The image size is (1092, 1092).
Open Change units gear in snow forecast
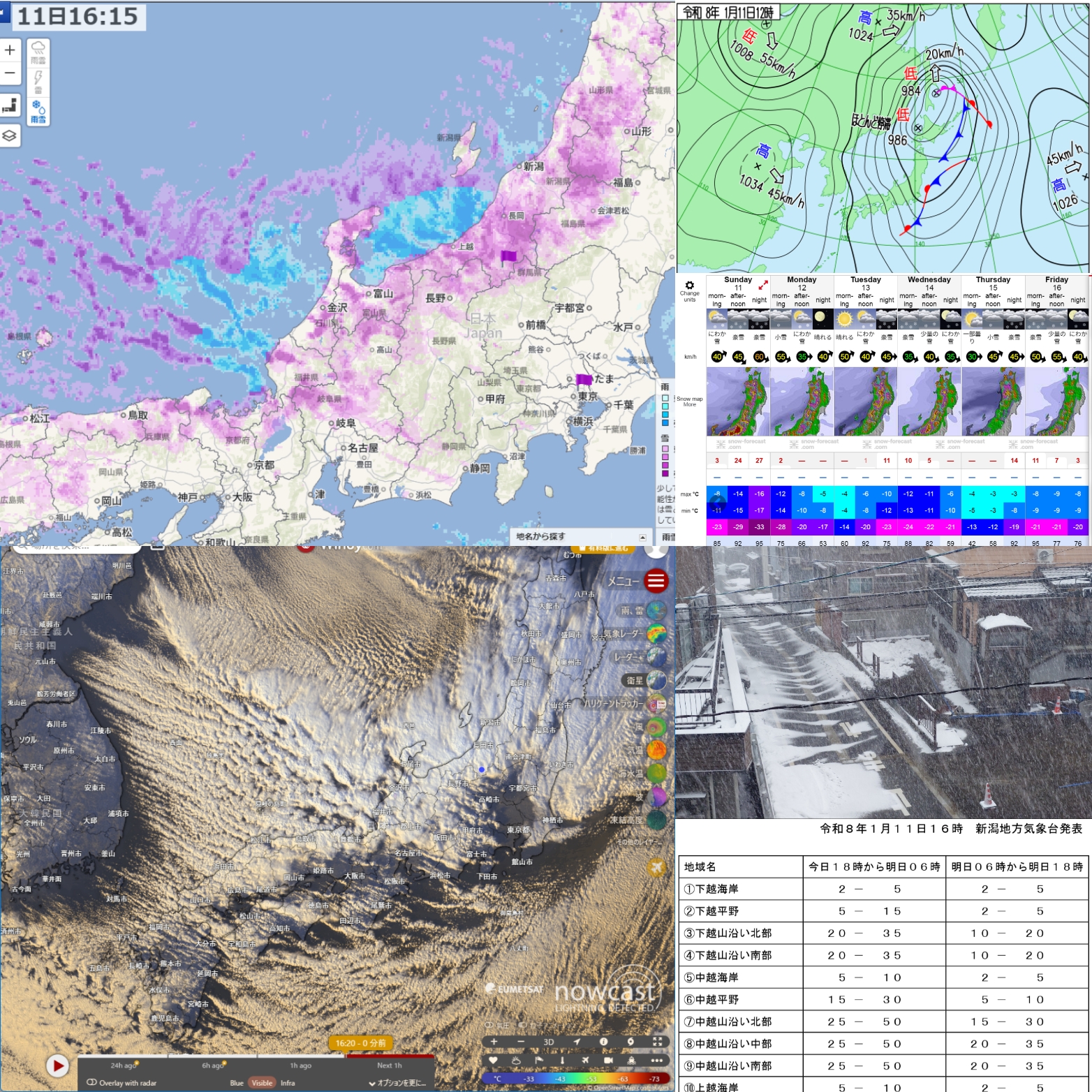tap(689, 286)
